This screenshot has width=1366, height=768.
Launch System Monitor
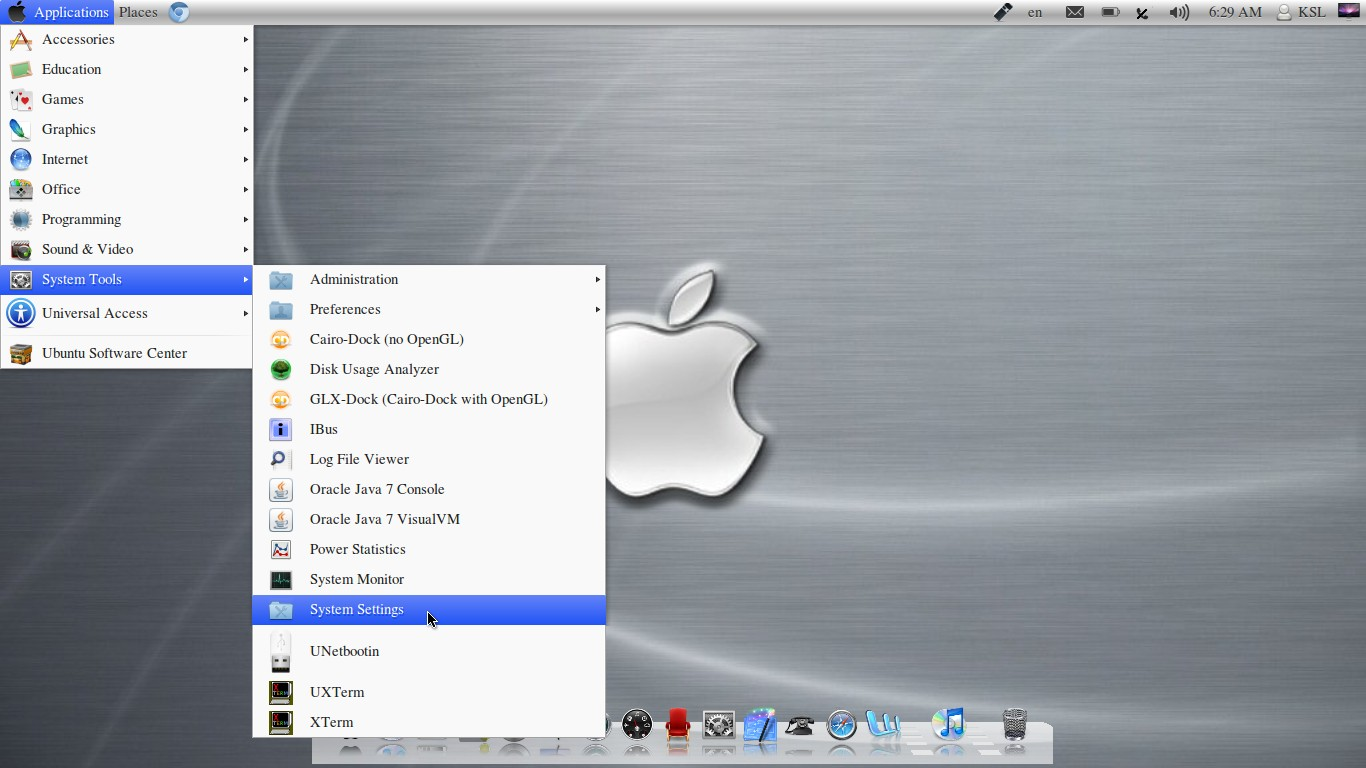[429, 579]
